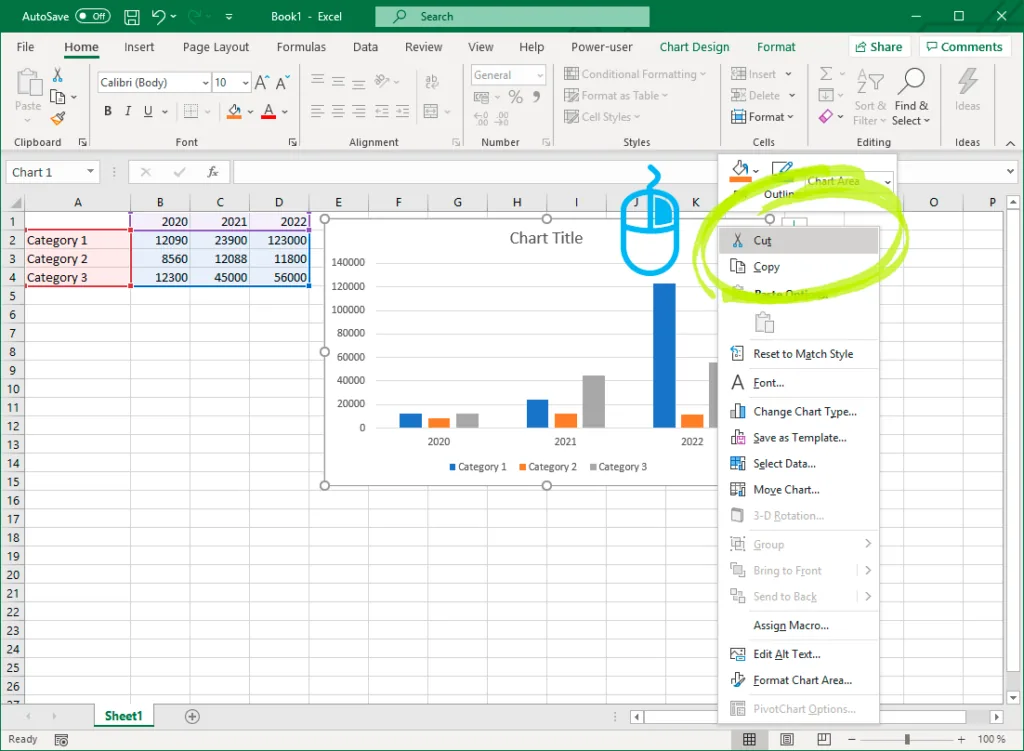The image size is (1024, 751).
Task: Click the File menu
Action: click(25, 47)
